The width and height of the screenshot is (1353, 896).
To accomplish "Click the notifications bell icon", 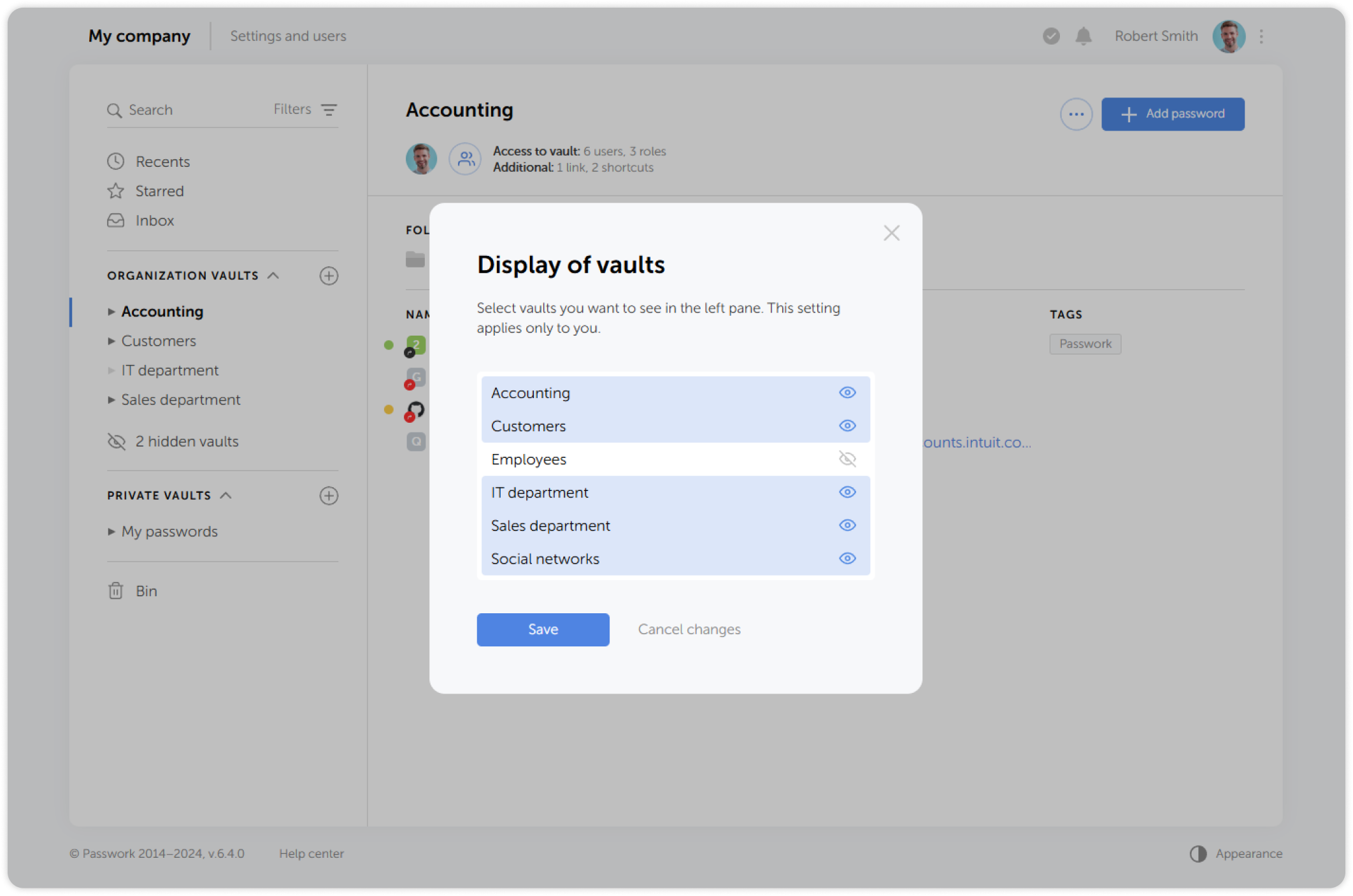I will click(1082, 36).
